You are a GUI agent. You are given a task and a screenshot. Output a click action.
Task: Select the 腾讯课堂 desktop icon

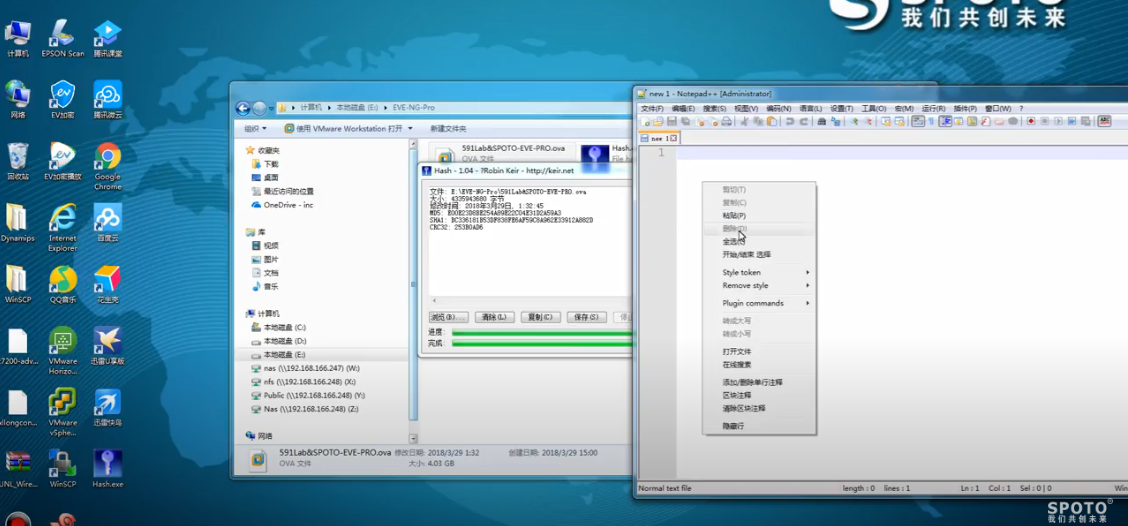click(107, 37)
